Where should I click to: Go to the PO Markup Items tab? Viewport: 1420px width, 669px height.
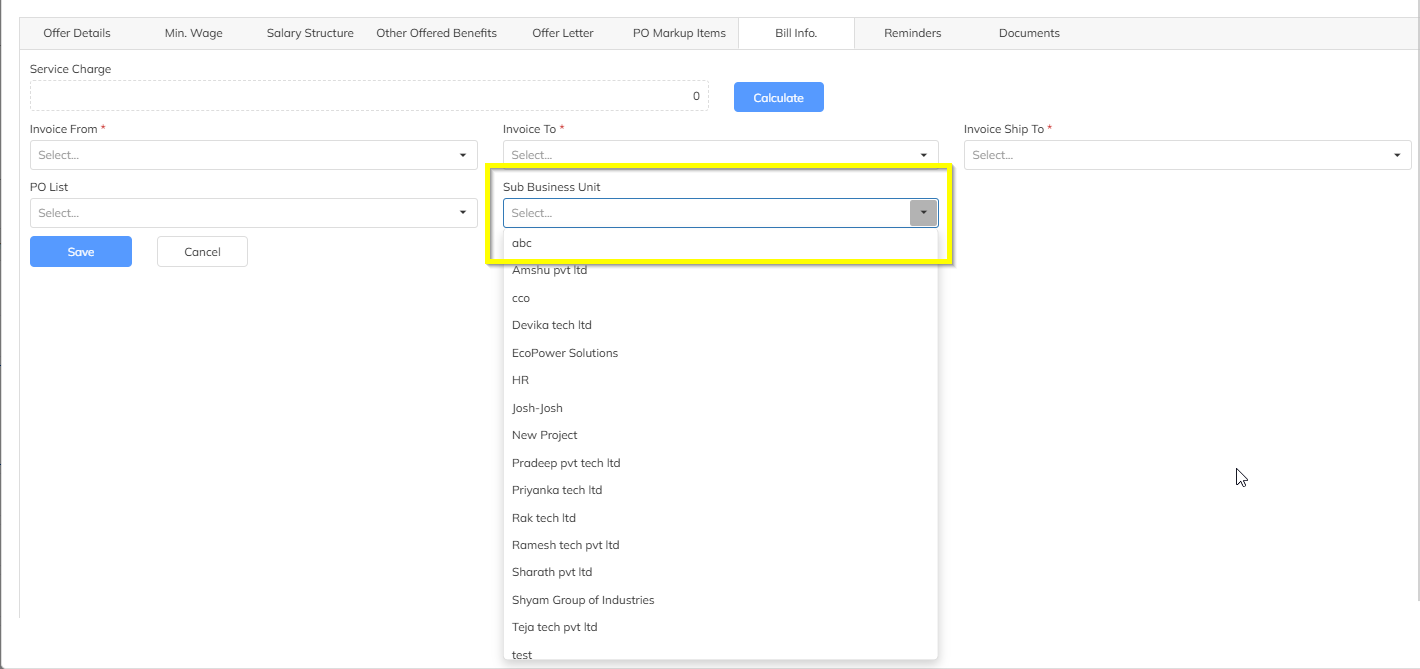pyautogui.click(x=679, y=33)
